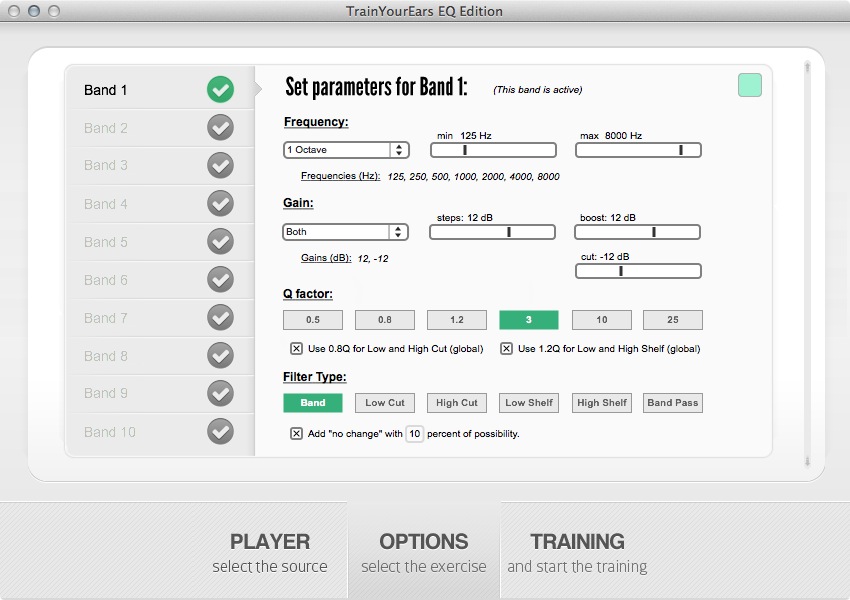Set Q factor to 1.2
This screenshot has width=850, height=600.
pyautogui.click(x=457, y=320)
